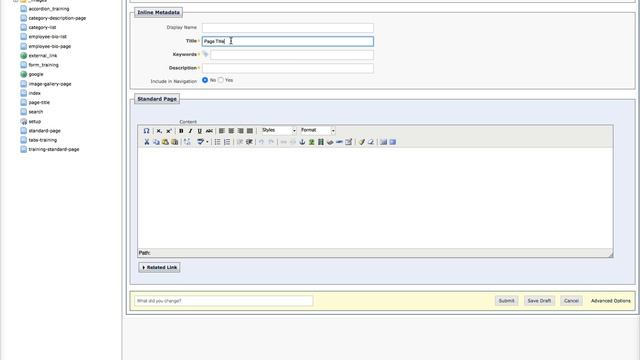Open google link in the tree

[36, 75]
